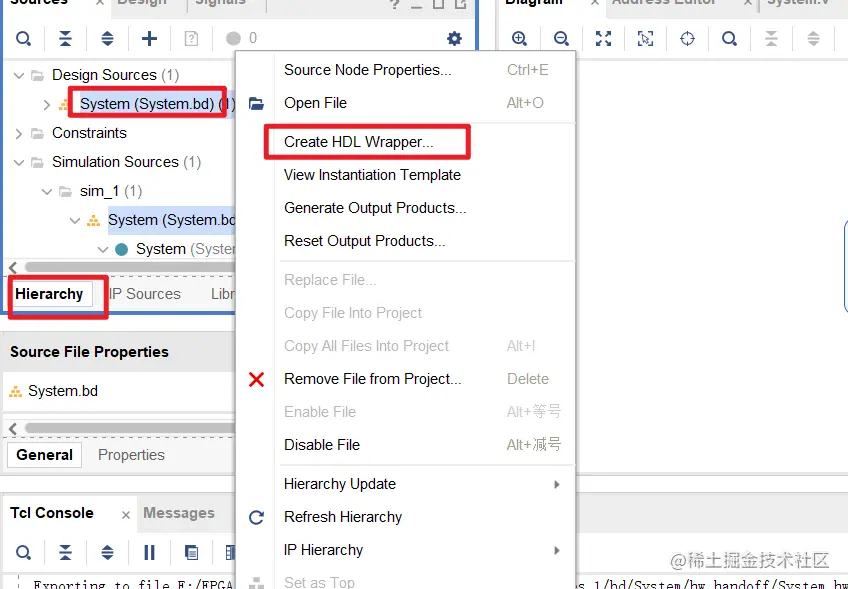This screenshot has width=848, height=589.
Task: Select Design Sources tree row
Action: point(115,75)
